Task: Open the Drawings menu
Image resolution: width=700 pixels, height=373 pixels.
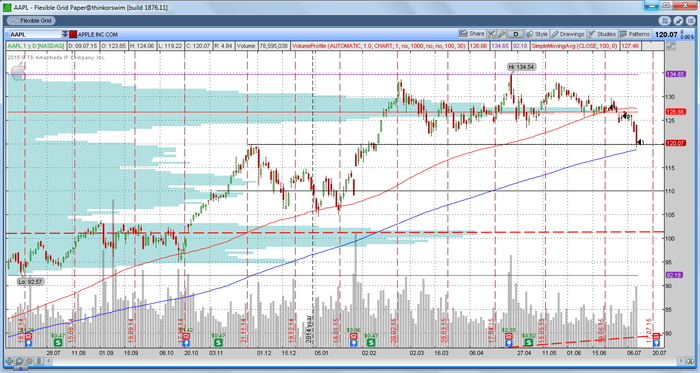Action: point(568,34)
